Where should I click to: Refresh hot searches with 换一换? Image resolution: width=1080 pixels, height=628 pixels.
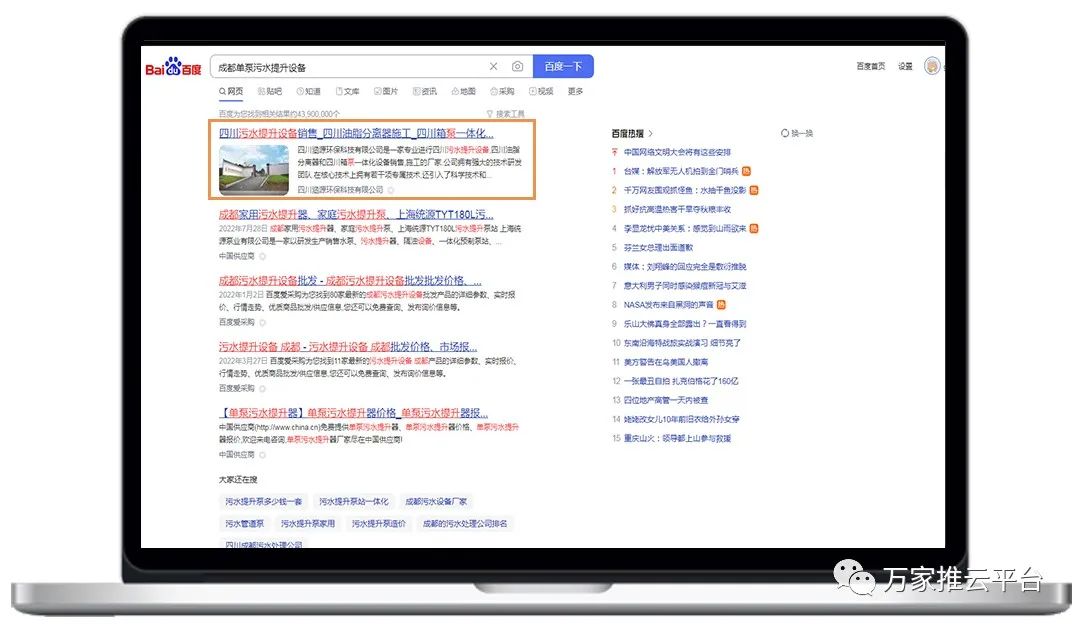tap(796, 133)
